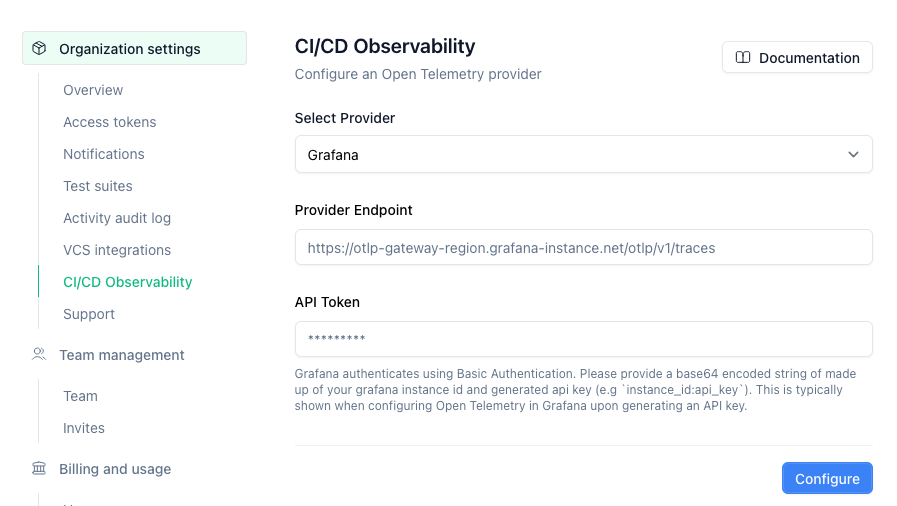Image resolution: width=897 pixels, height=506 pixels.
Task: Click into the Provider Endpoint field
Action: 583,247
